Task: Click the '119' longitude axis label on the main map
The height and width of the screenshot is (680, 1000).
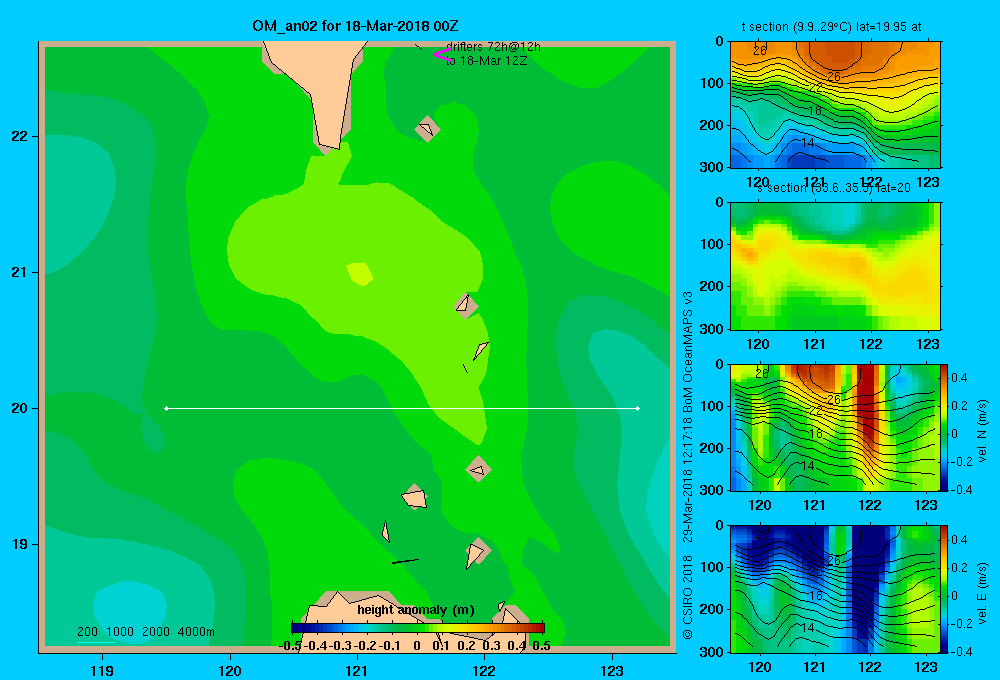Action: (102, 670)
